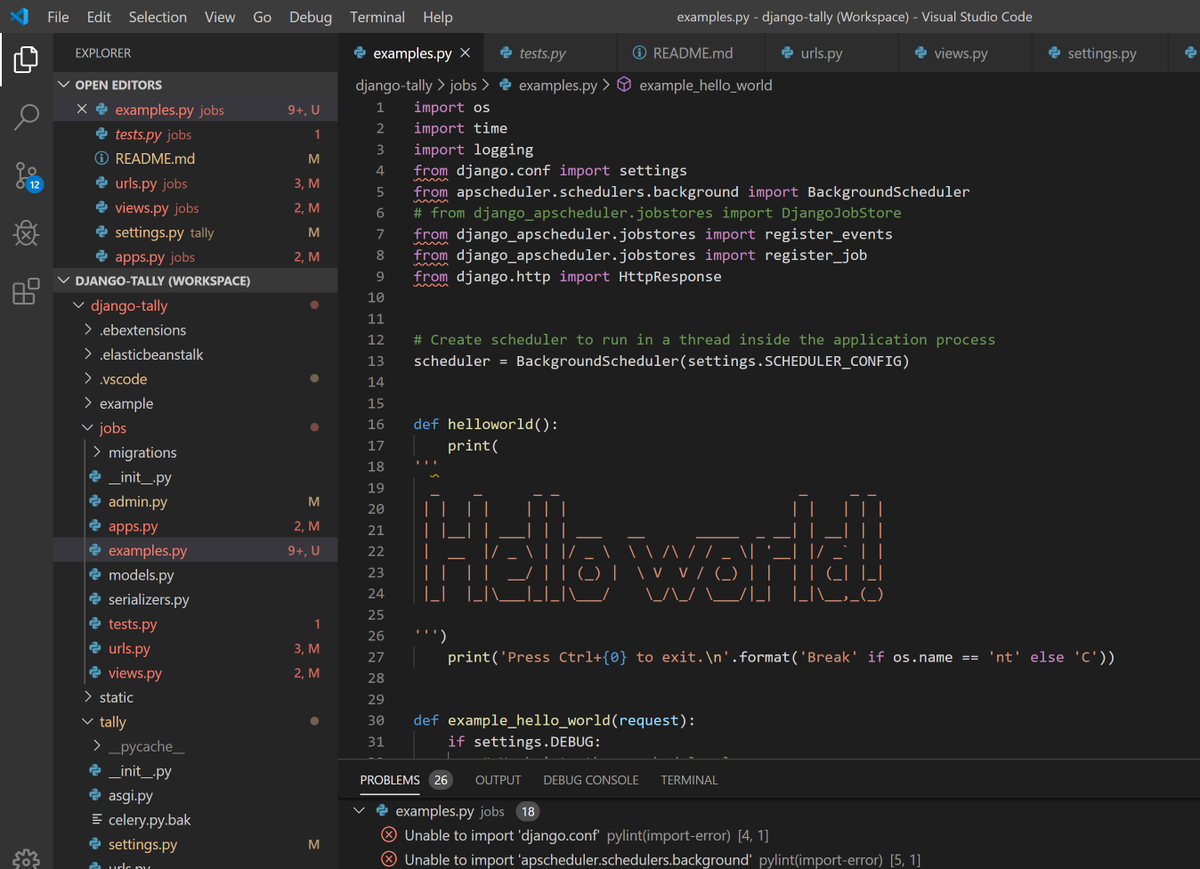Select the Debug Console panel tab
Image resolution: width=1200 pixels, height=869 pixels.
tap(590, 780)
